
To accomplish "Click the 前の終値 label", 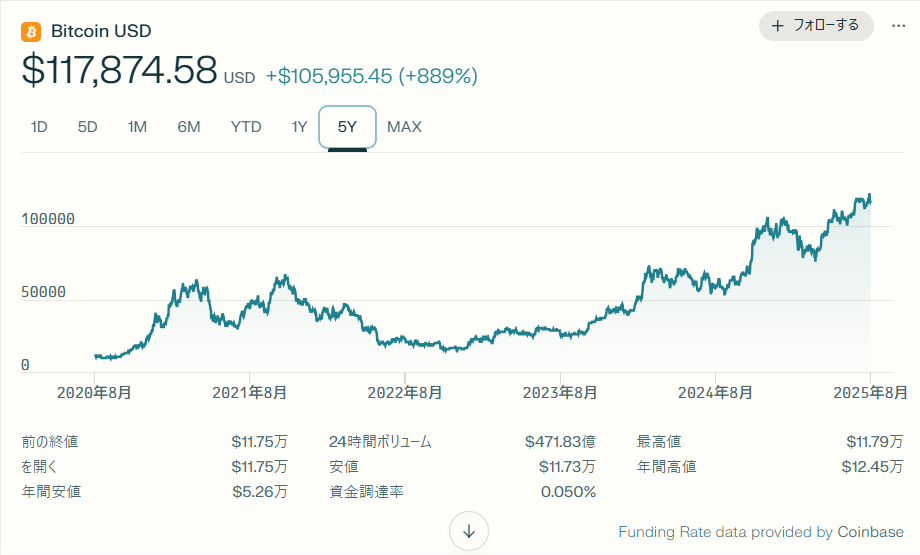I will point(50,441).
